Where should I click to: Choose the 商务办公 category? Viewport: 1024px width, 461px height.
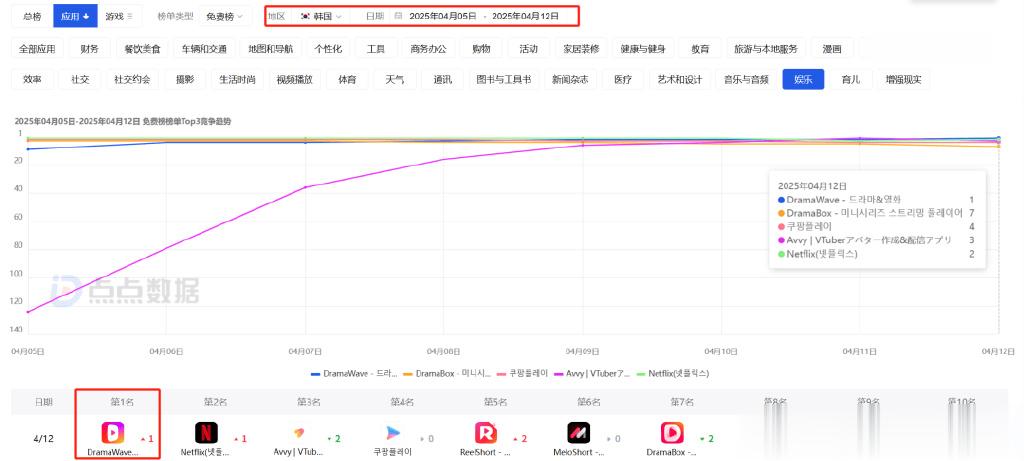(x=428, y=49)
